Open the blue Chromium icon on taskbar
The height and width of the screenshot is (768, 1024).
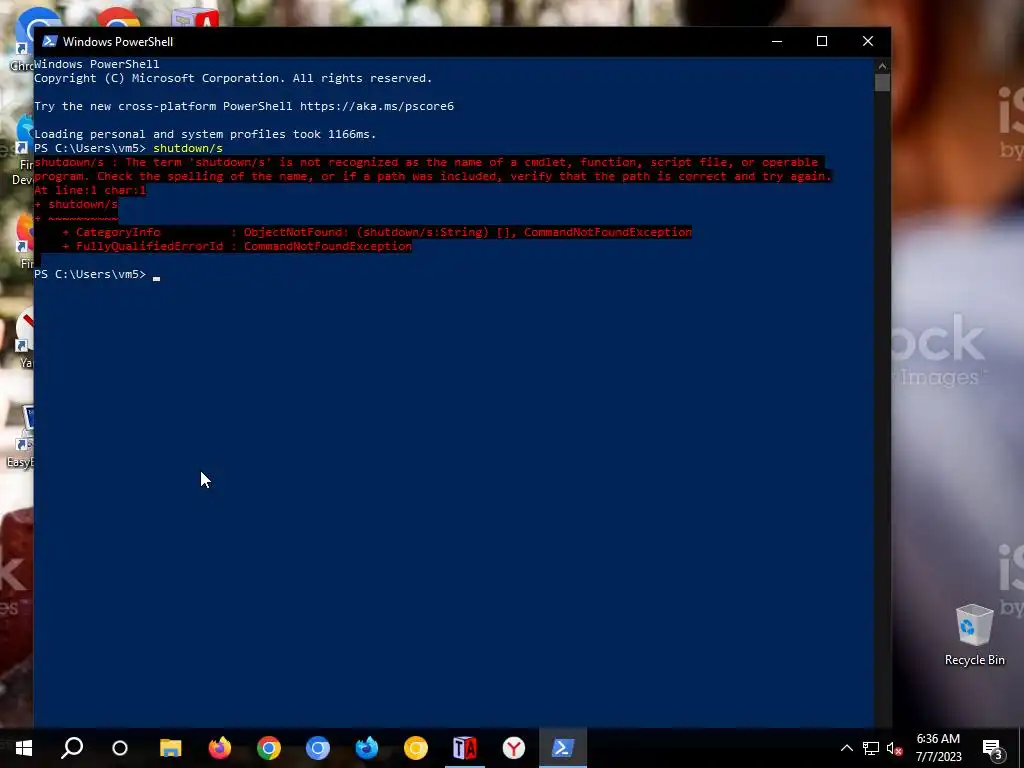point(317,748)
